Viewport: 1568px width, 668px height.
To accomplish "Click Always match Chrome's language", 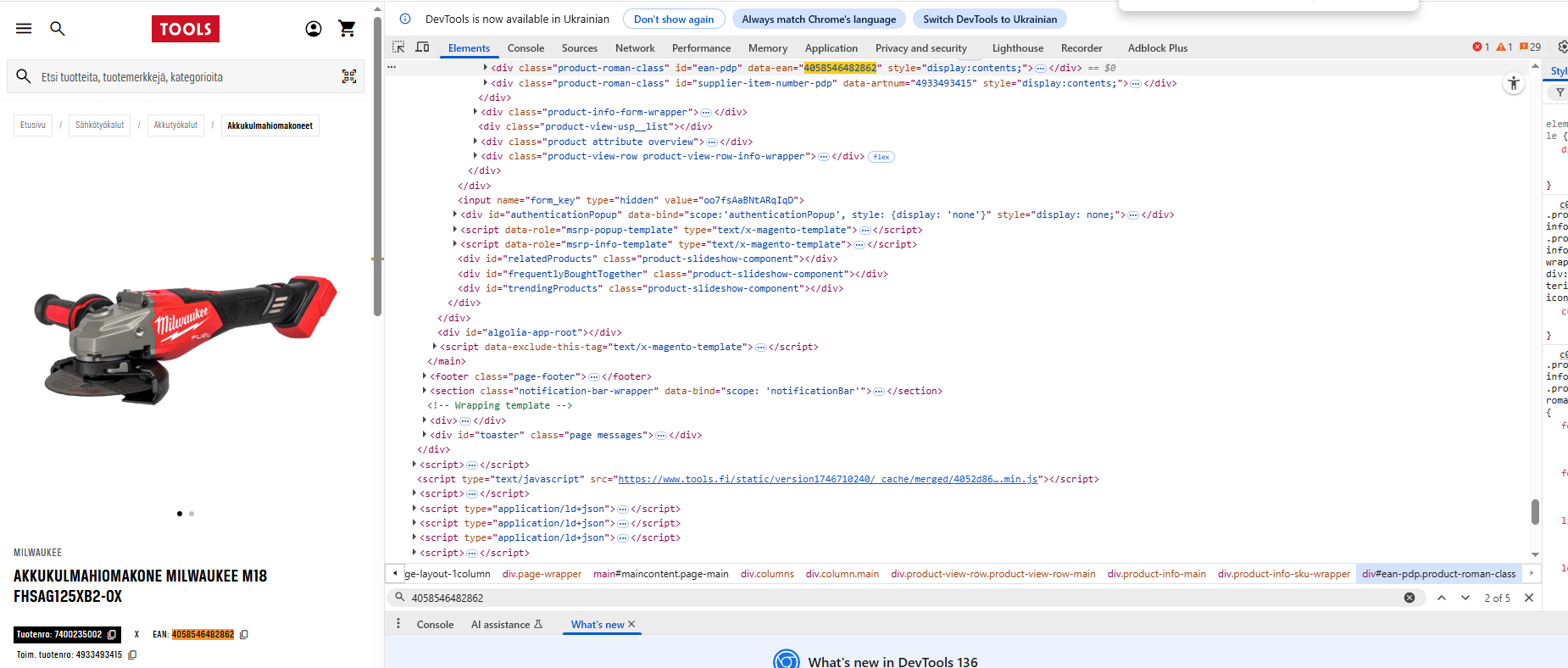I will pos(819,19).
